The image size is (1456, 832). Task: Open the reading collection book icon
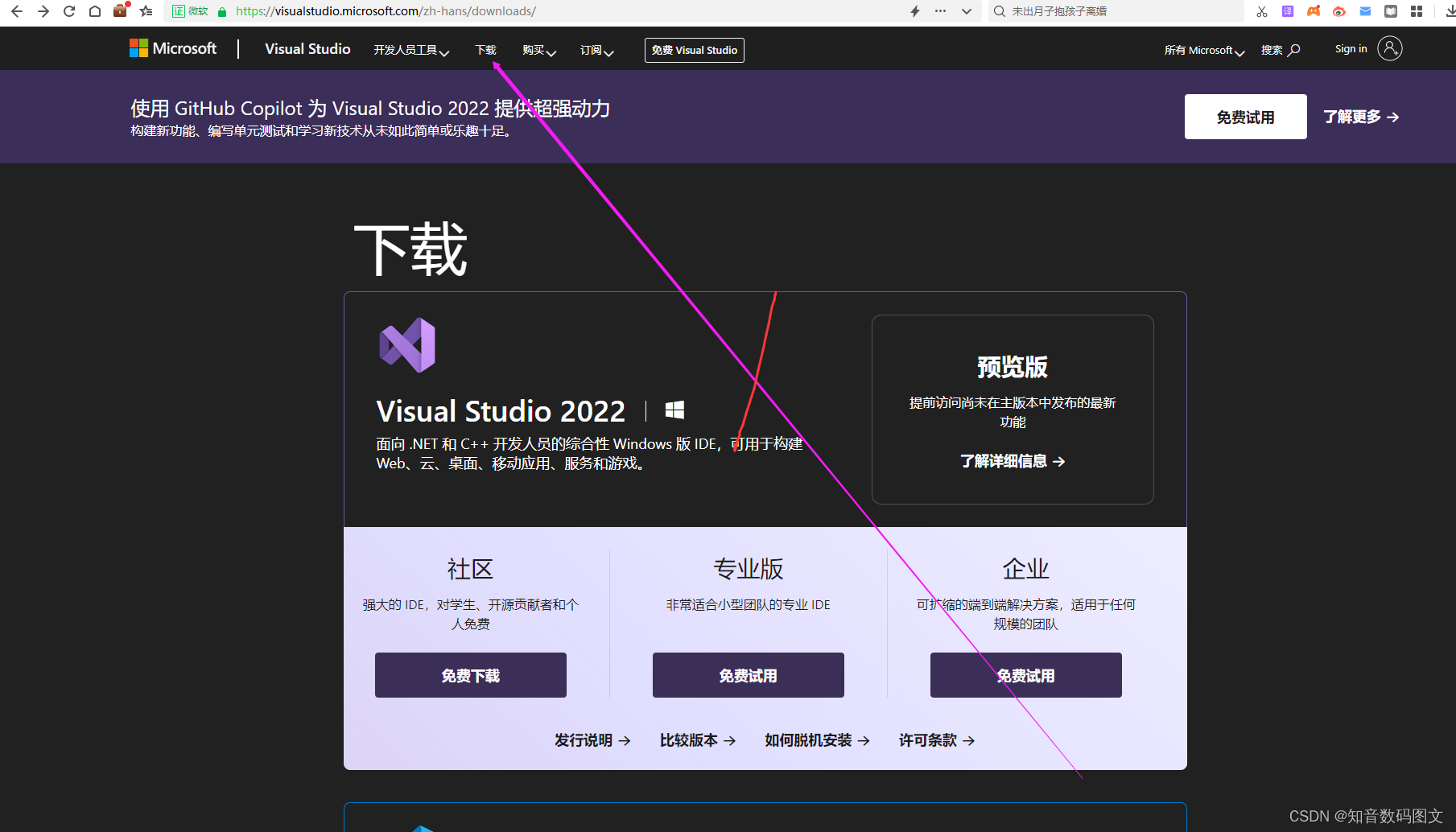(x=1391, y=11)
